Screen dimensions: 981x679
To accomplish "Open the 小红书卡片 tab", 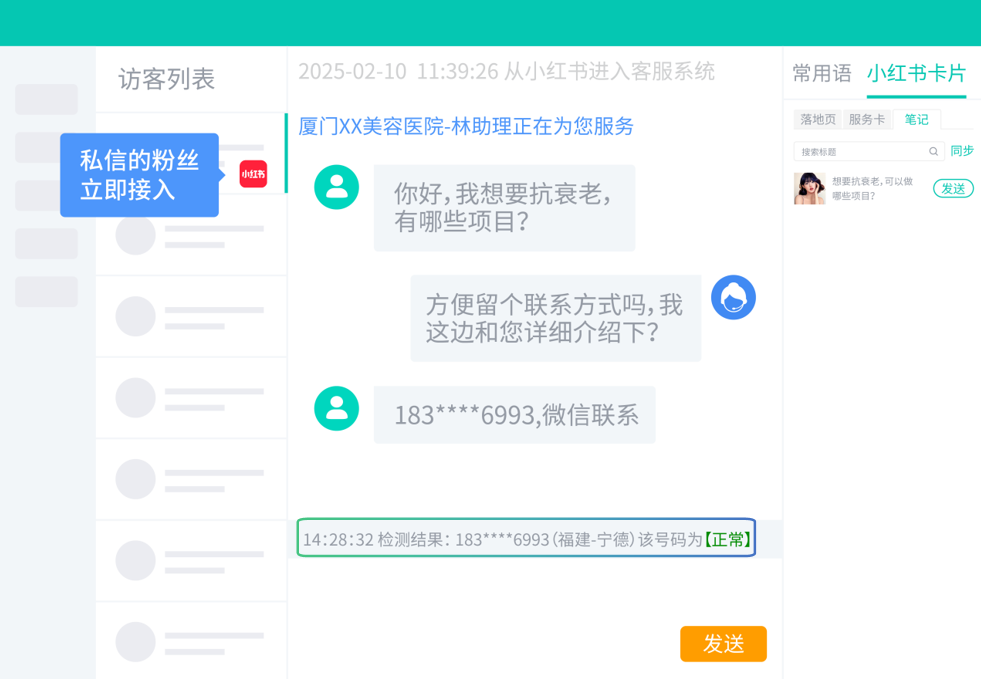I will click(917, 73).
